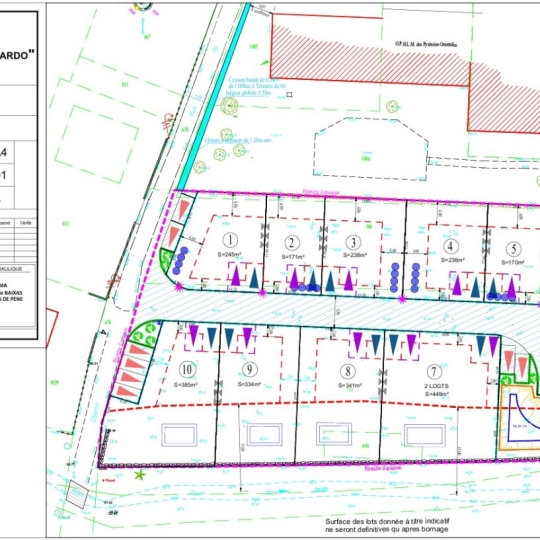Image resolution: width=540 pixels, height=540 pixels.
Task: Click the 'Cloture à déplacer' annotation text
Action: click(x=238, y=140)
